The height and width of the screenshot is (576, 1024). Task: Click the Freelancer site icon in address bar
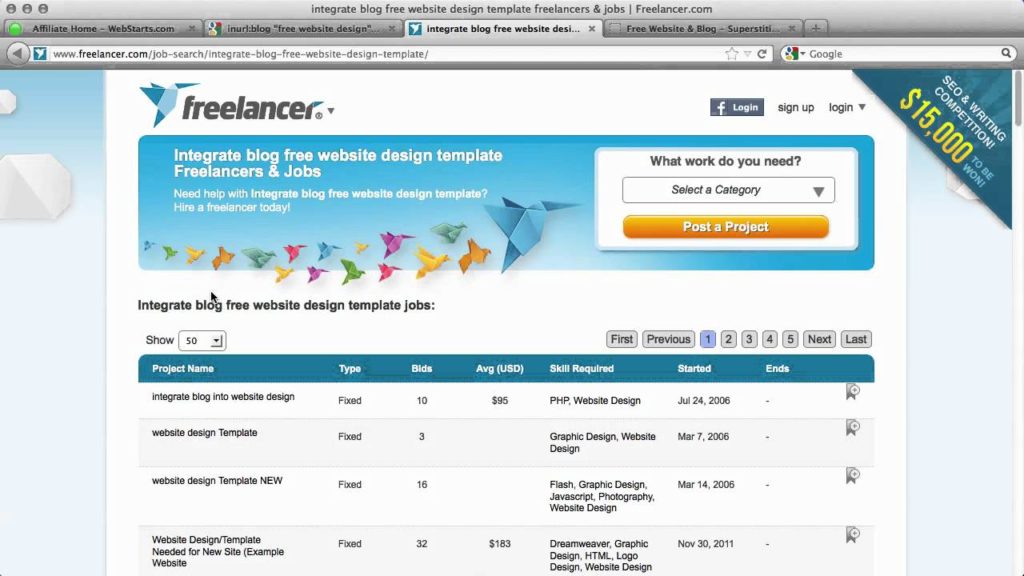click(40, 54)
